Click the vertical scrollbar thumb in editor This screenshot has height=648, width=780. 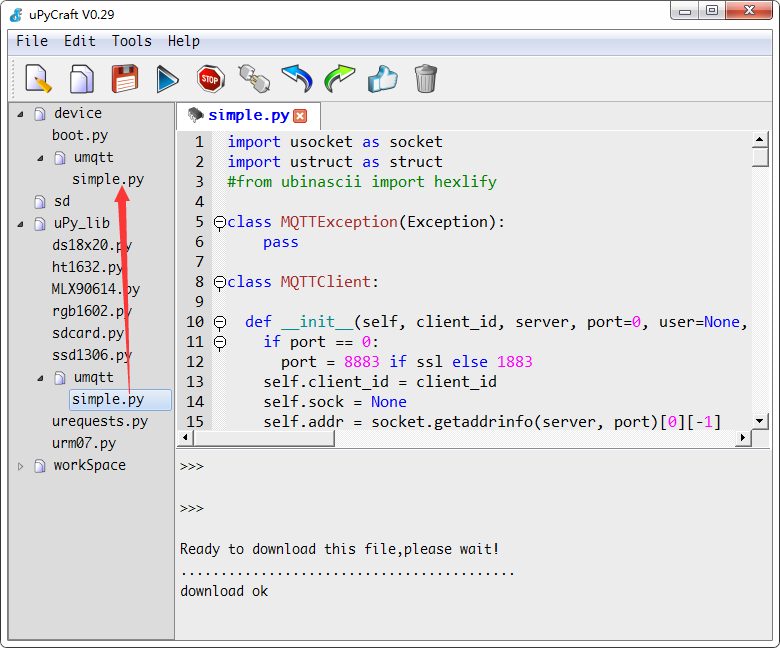[x=759, y=157]
